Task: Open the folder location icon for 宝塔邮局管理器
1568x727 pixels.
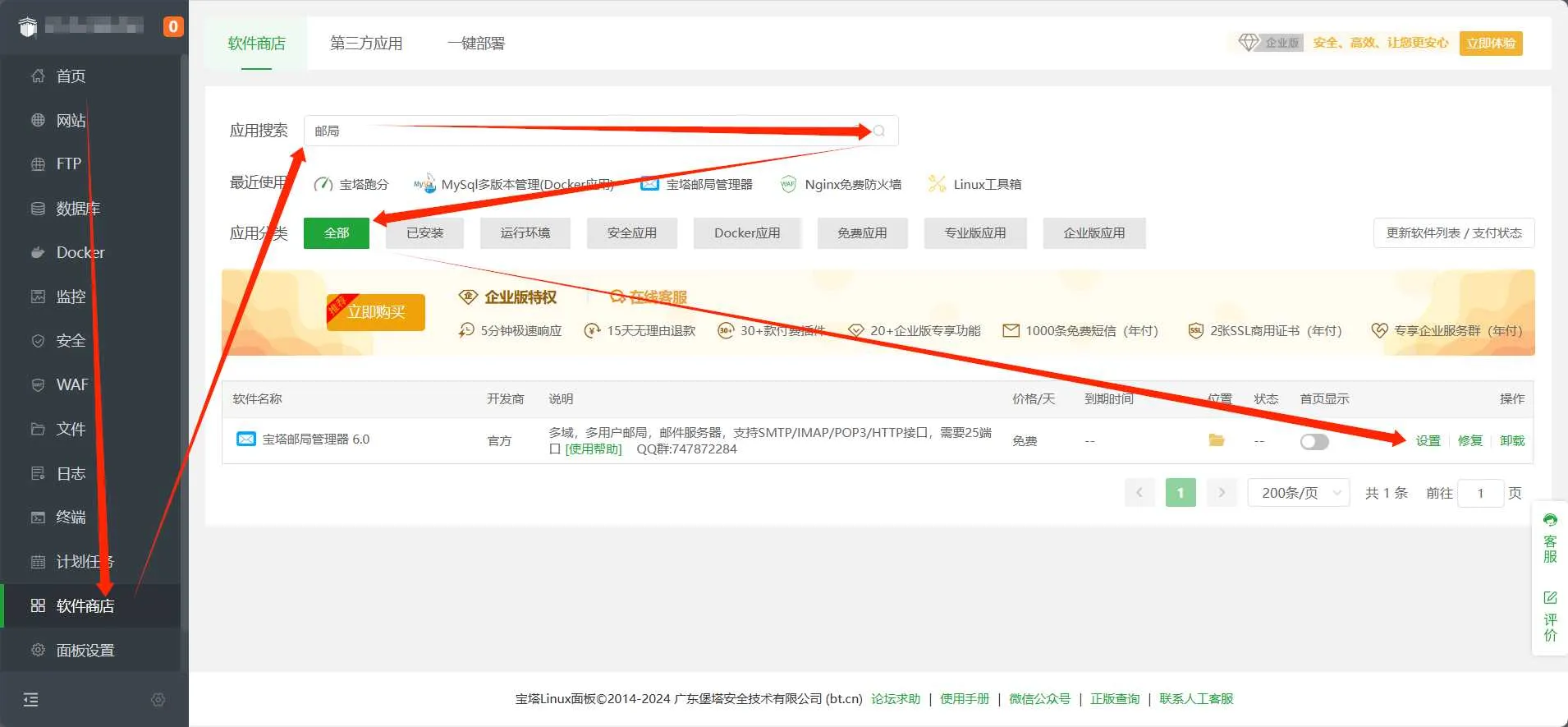Action: (1216, 441)
